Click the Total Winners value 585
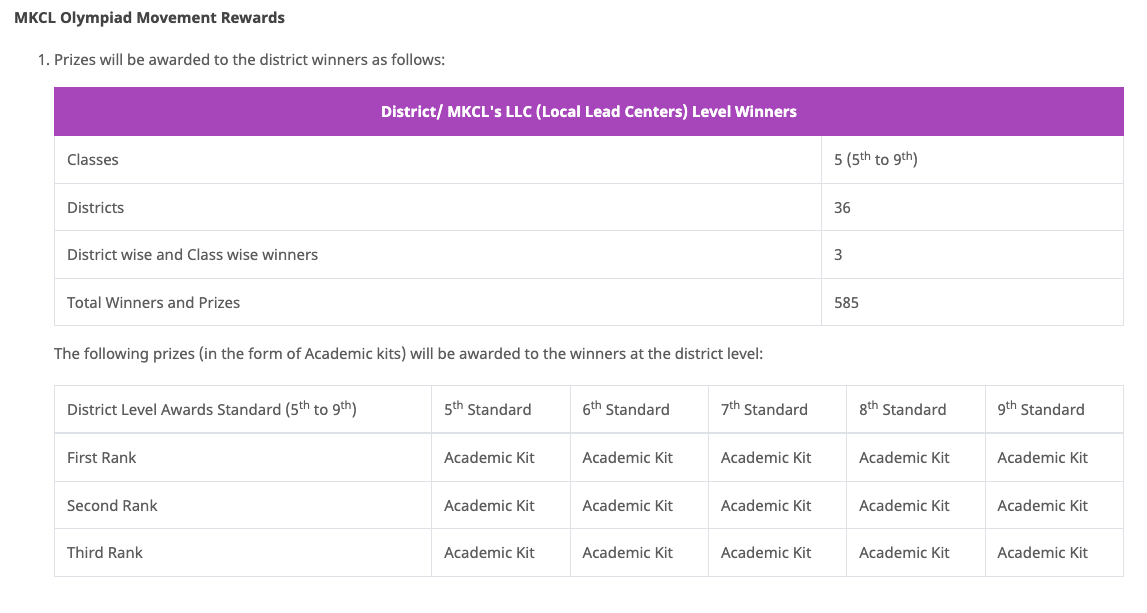Image resolution: width=1147 pixels, height=613 pixels. pos(846,302)
